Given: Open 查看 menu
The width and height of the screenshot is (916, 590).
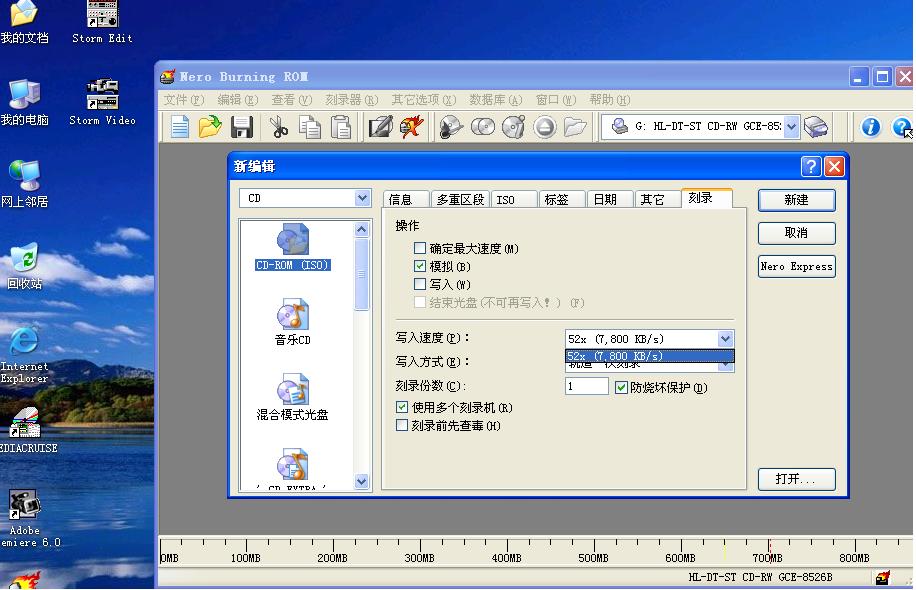Looking at the screenshot, I should (x=292, y=100).
